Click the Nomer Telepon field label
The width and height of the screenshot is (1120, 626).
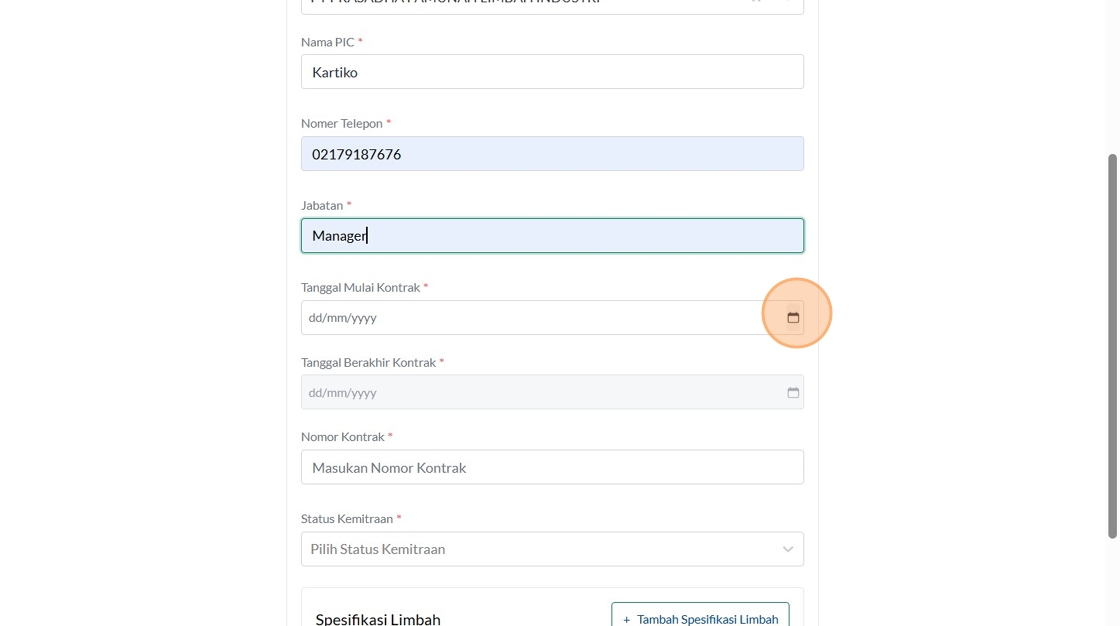[342, 123]
